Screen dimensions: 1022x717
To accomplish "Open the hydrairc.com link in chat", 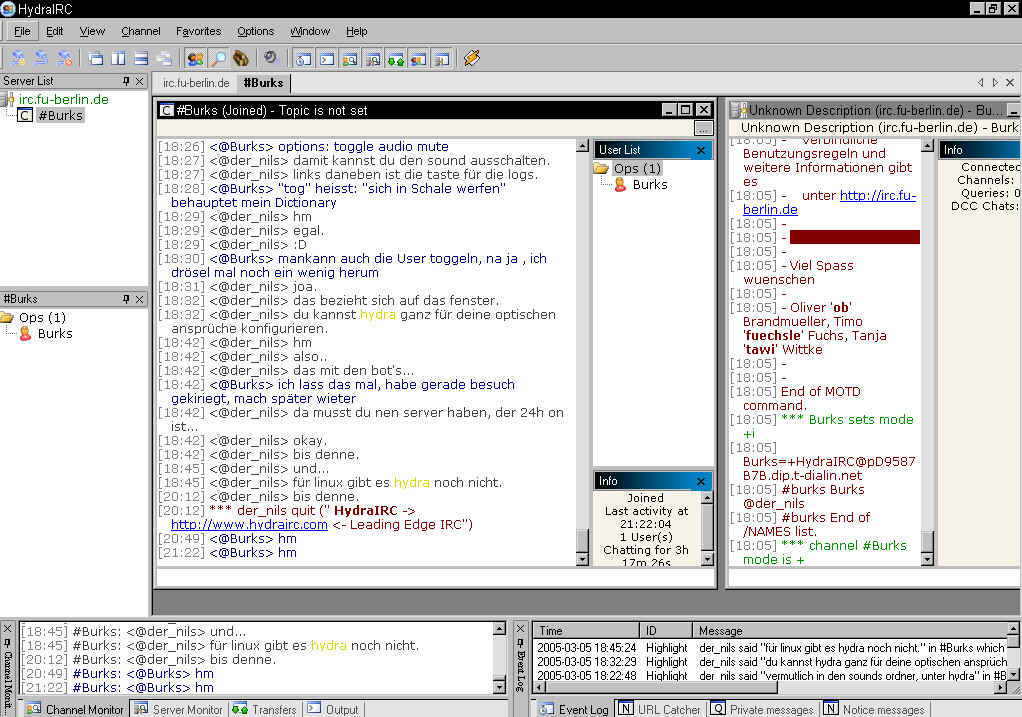I will pos(249,525).
